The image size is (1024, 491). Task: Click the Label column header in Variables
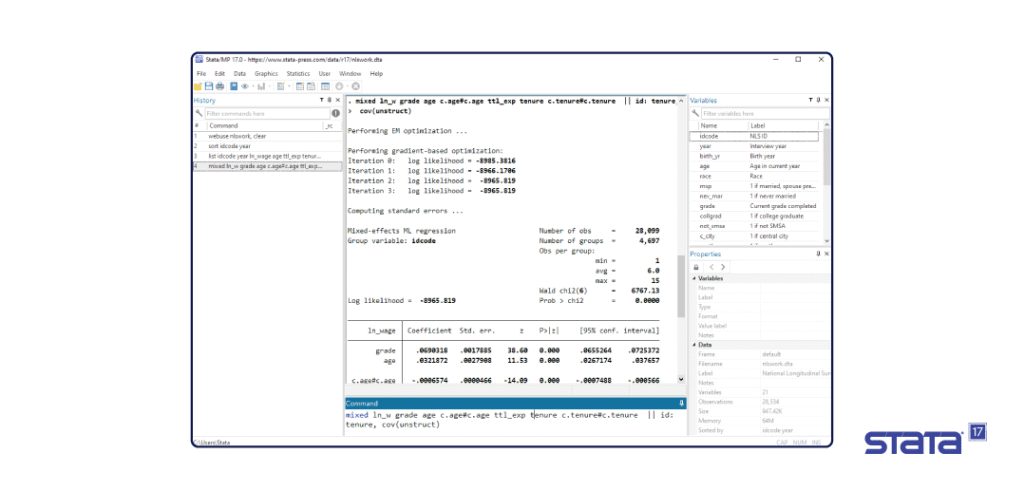tap(784, 125)
